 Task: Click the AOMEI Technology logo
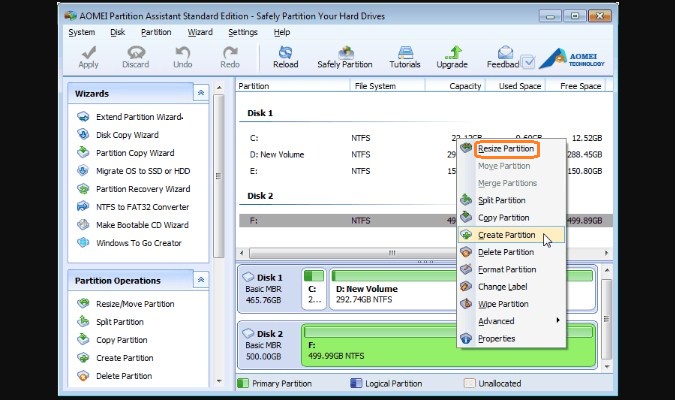pyautogui.click(x=572, y=58)
